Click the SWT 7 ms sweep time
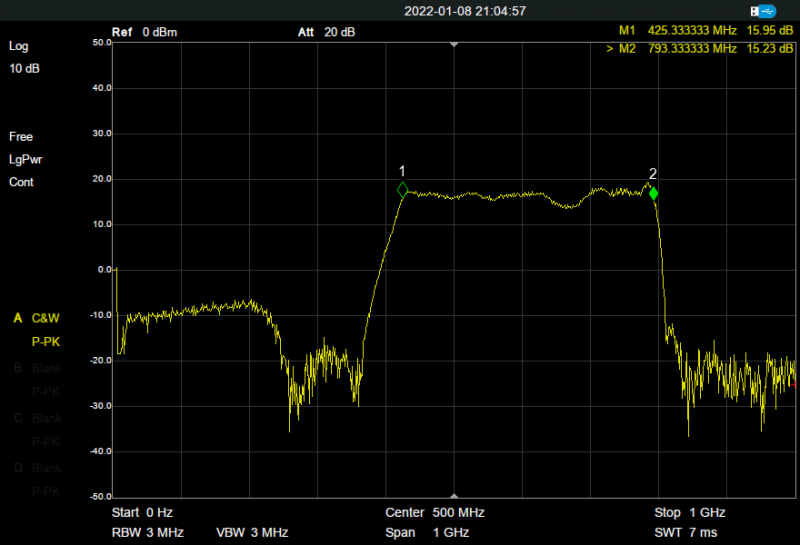This screenshot has width=800, height=545. pos(686,533)
